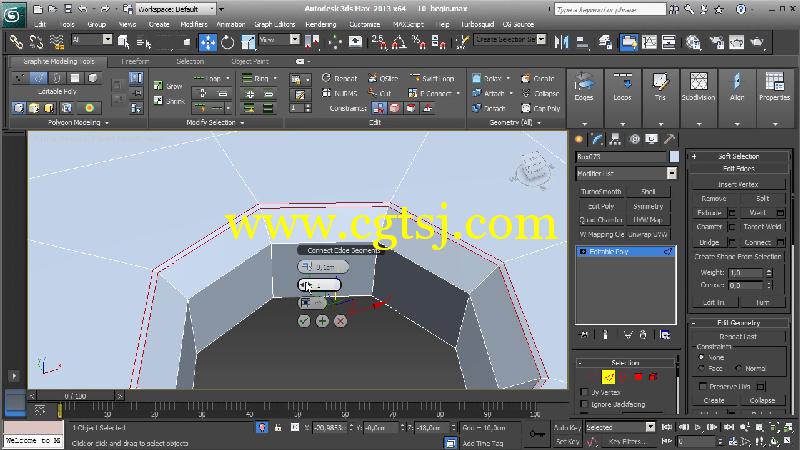The height and width of the screenshot is (450, 800).
Task: Click the Symmetry modifier button
Action: coord(648,206)
